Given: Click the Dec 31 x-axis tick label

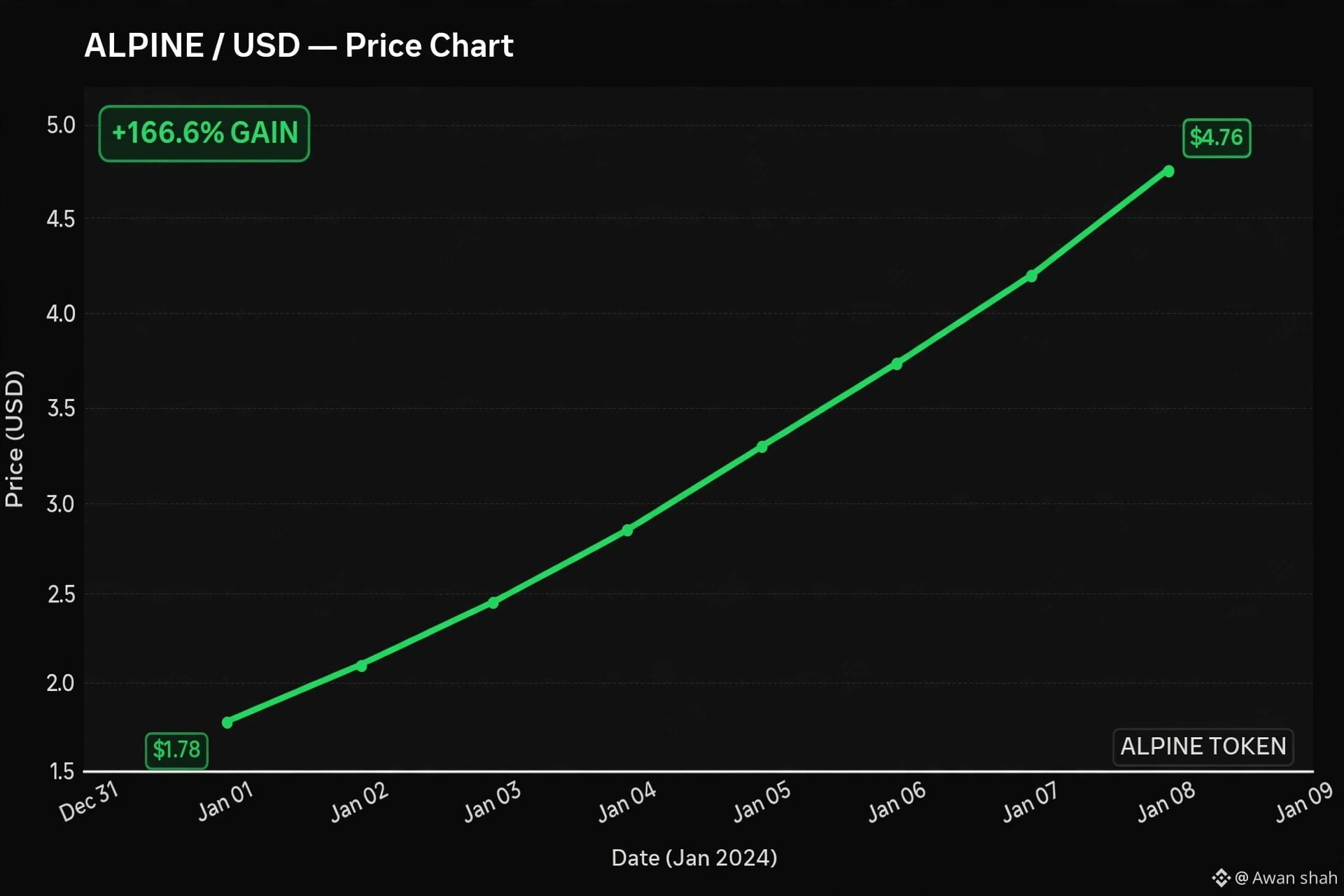Looking at the screenshot, I should click(89, 801).
